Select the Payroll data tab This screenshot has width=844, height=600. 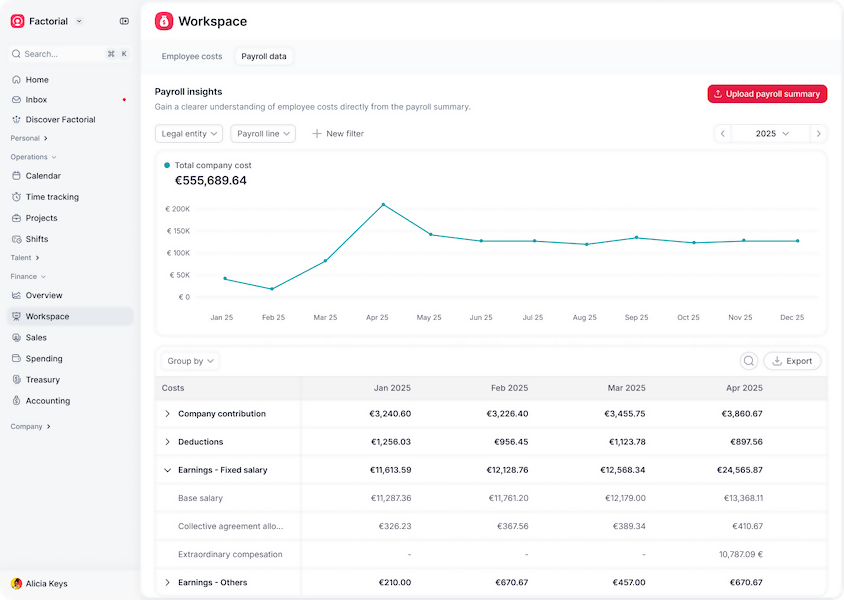264,57
